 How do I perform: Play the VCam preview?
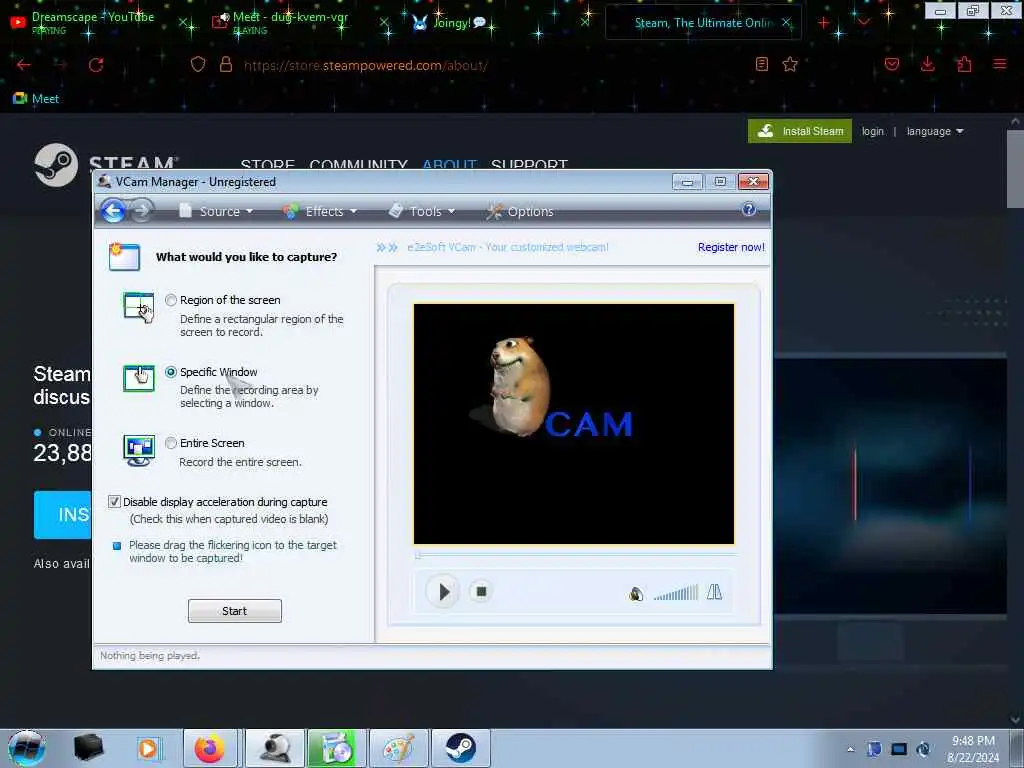pyautogui.click(x=443, y=592)
